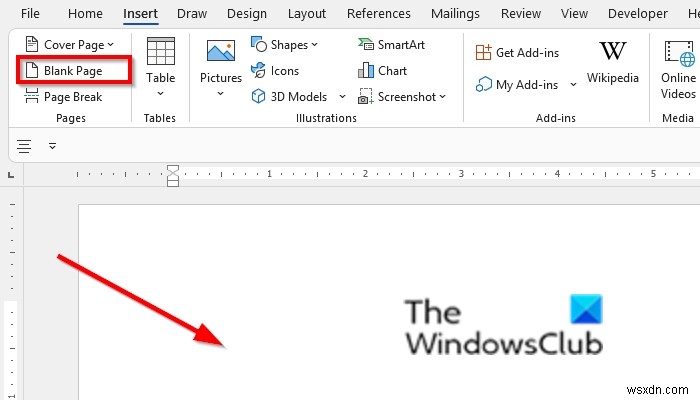
Task: Insert a SmartArt graphic label
Action: (401, 45)
